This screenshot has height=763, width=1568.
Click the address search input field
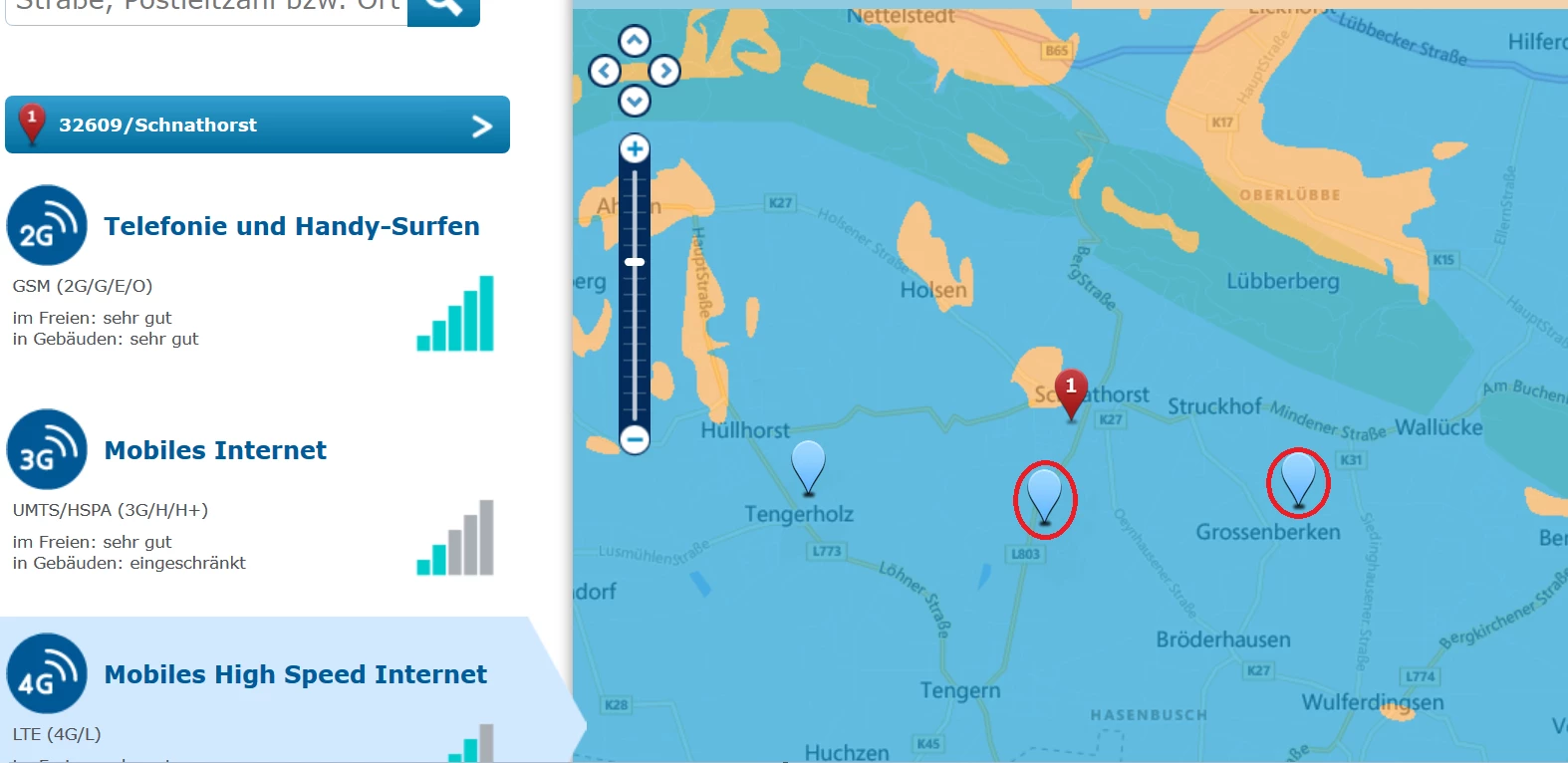pyautogui.click(x=206, y=8)
